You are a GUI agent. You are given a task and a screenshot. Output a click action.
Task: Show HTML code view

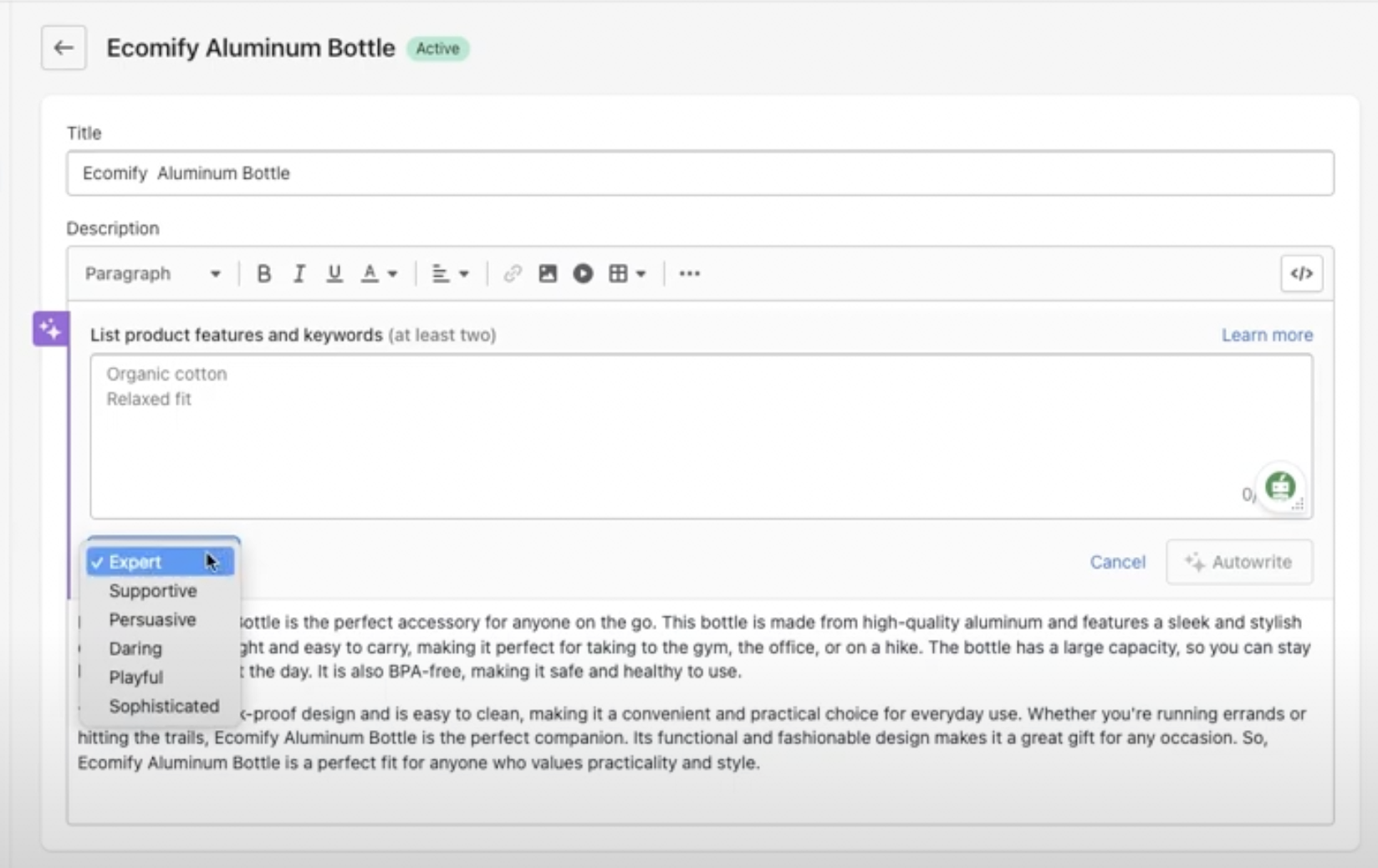click(x=1301, y=273)
